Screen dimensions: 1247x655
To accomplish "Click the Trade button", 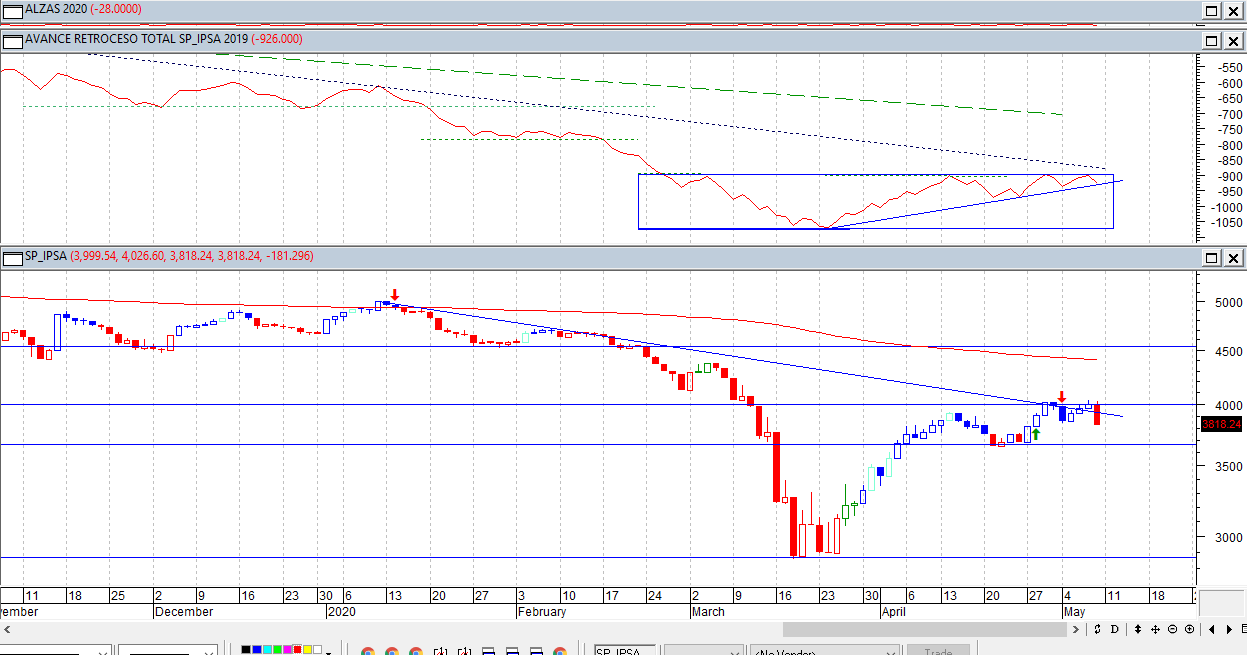I will pos(938,650).
